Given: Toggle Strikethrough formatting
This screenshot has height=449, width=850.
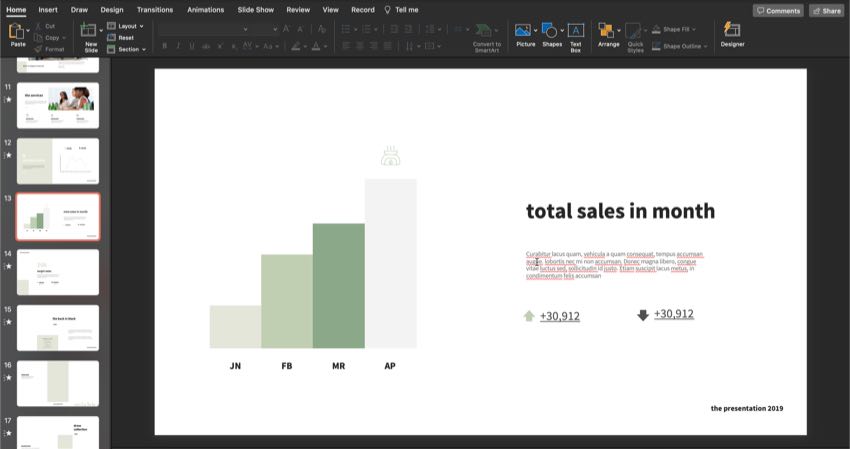Looking at the screenshot, I should [205, 47].
